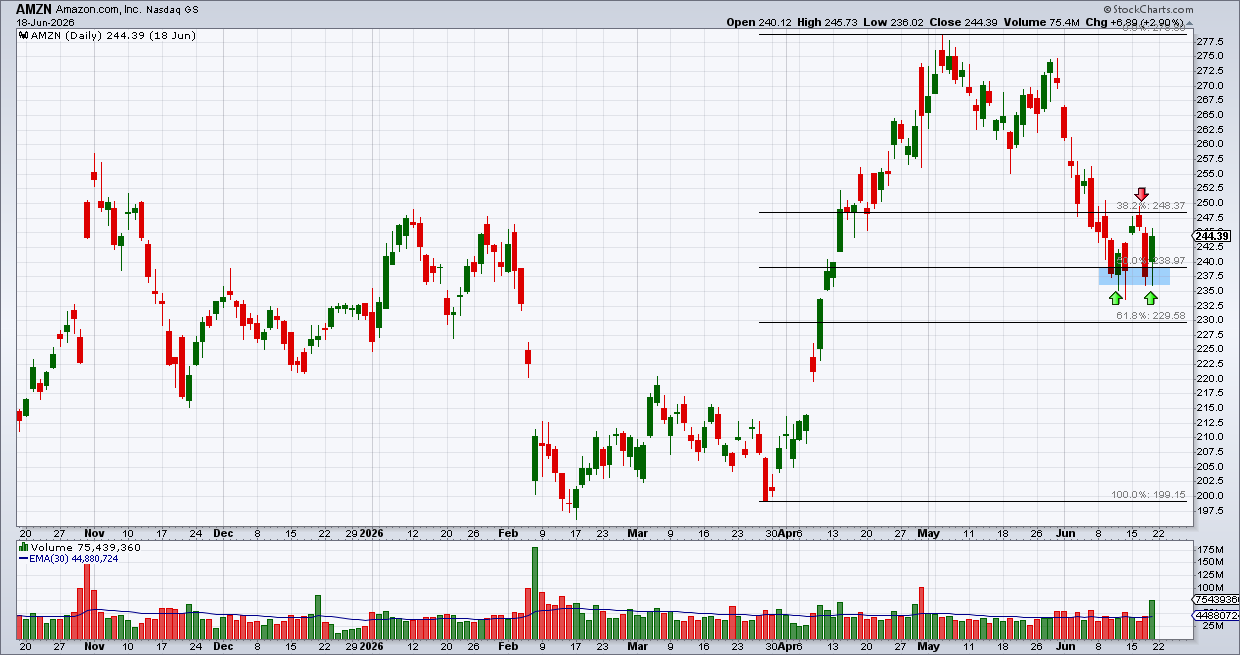Image resolution: width=1240 pixels, height=655 pixels.
Task: Click the 250.0 price axis label
Action: pos(1210,202)
